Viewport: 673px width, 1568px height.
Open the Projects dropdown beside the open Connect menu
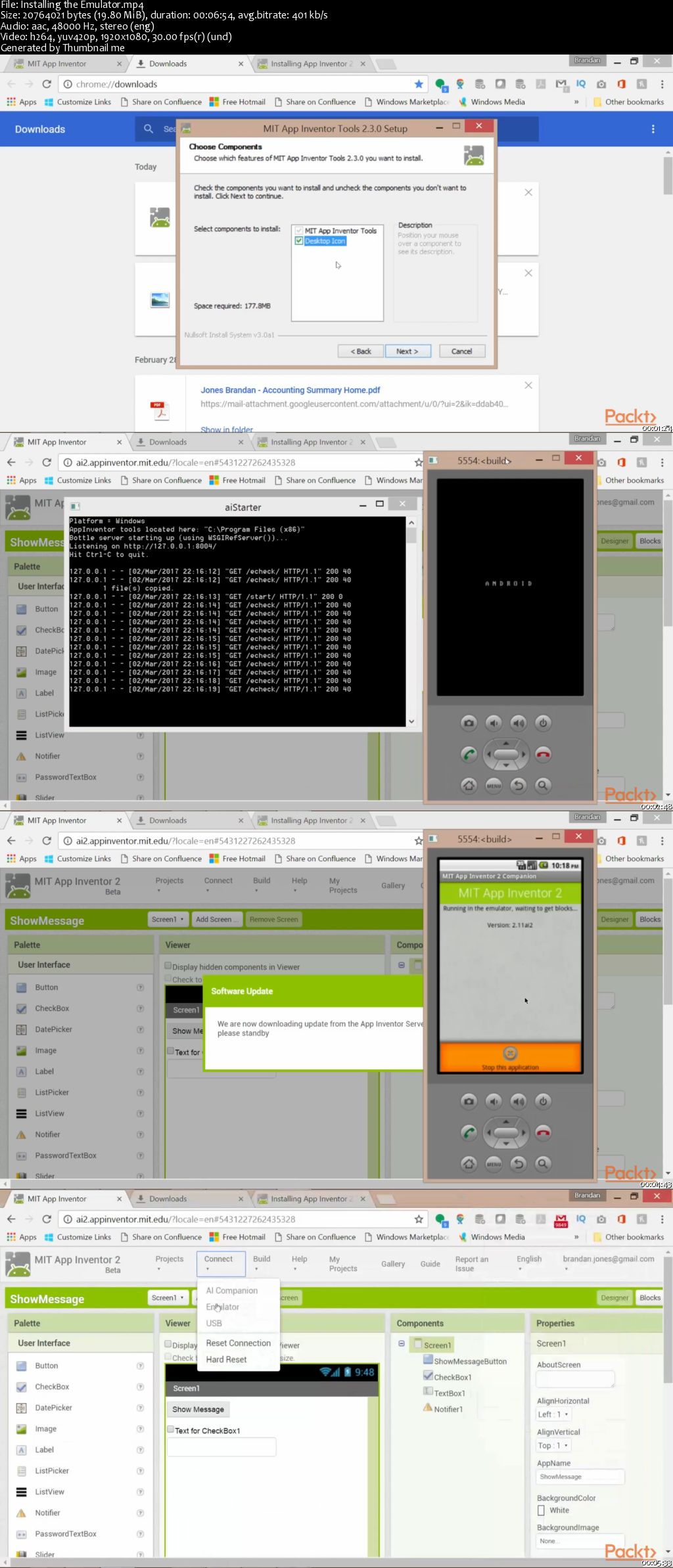(169, 1263)
